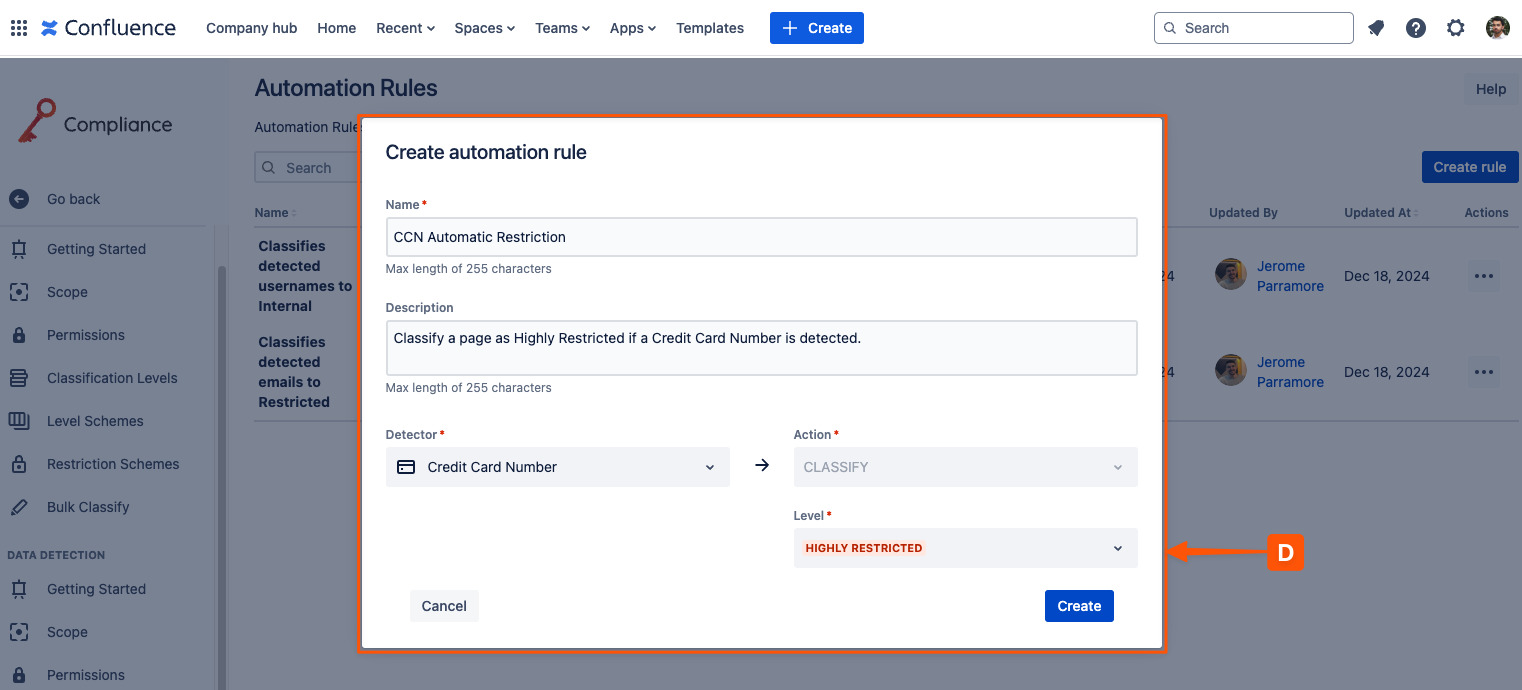Image resolution: width=1522 pixels, height=690 pixels.
Task: Click the user profile avatar
Action: [x=1497, y=28]
